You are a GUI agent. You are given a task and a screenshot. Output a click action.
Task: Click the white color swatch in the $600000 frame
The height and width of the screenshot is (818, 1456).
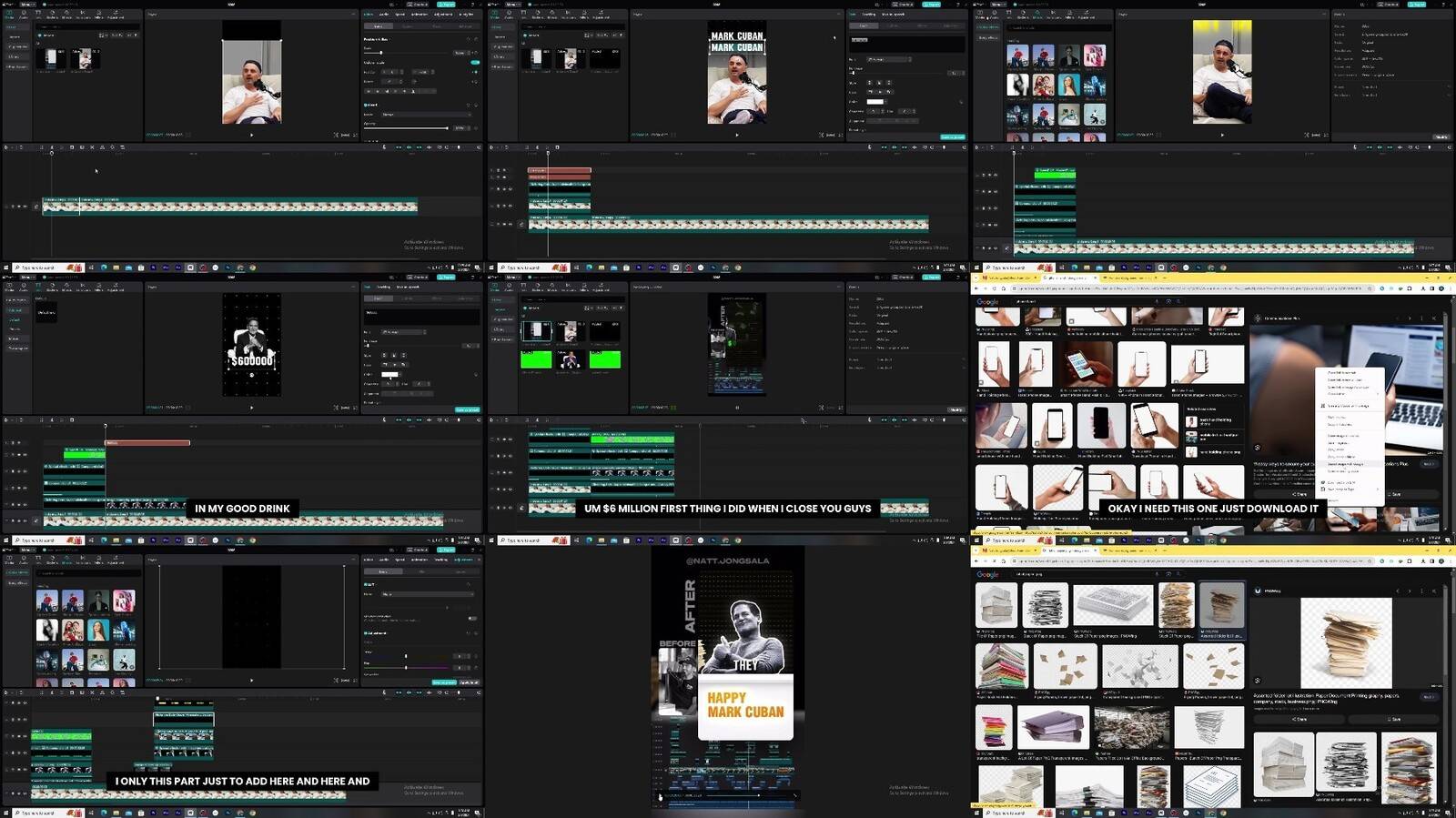tap(389, 375)
